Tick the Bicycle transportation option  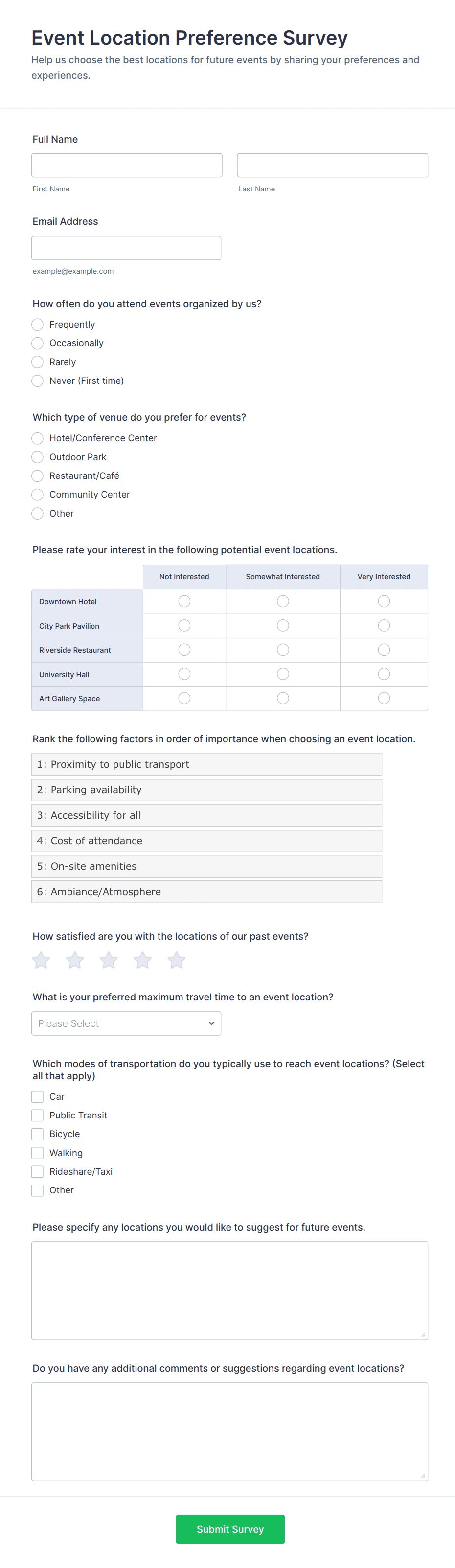click(38, 1134)
